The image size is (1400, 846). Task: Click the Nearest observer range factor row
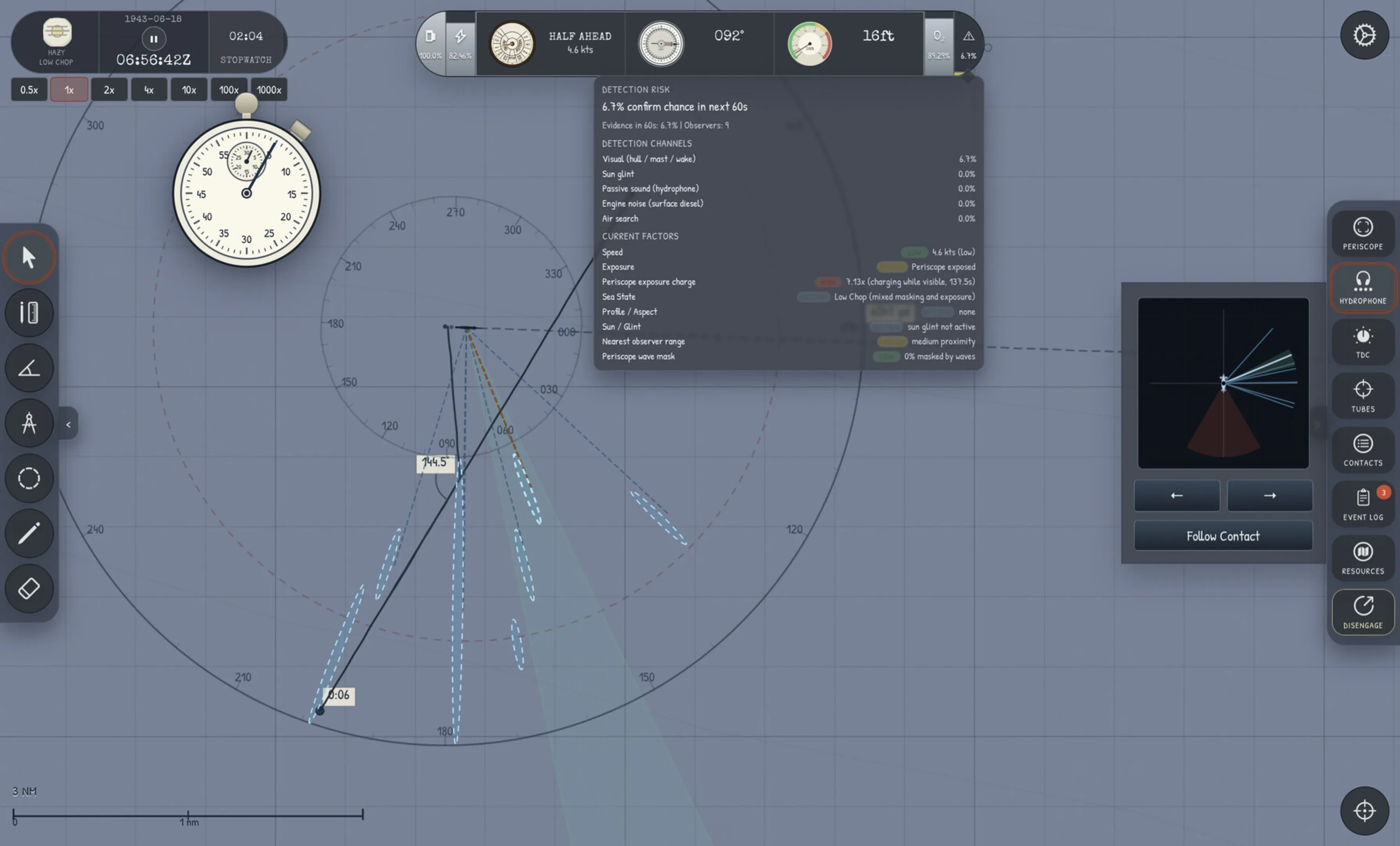pos(788,341)
